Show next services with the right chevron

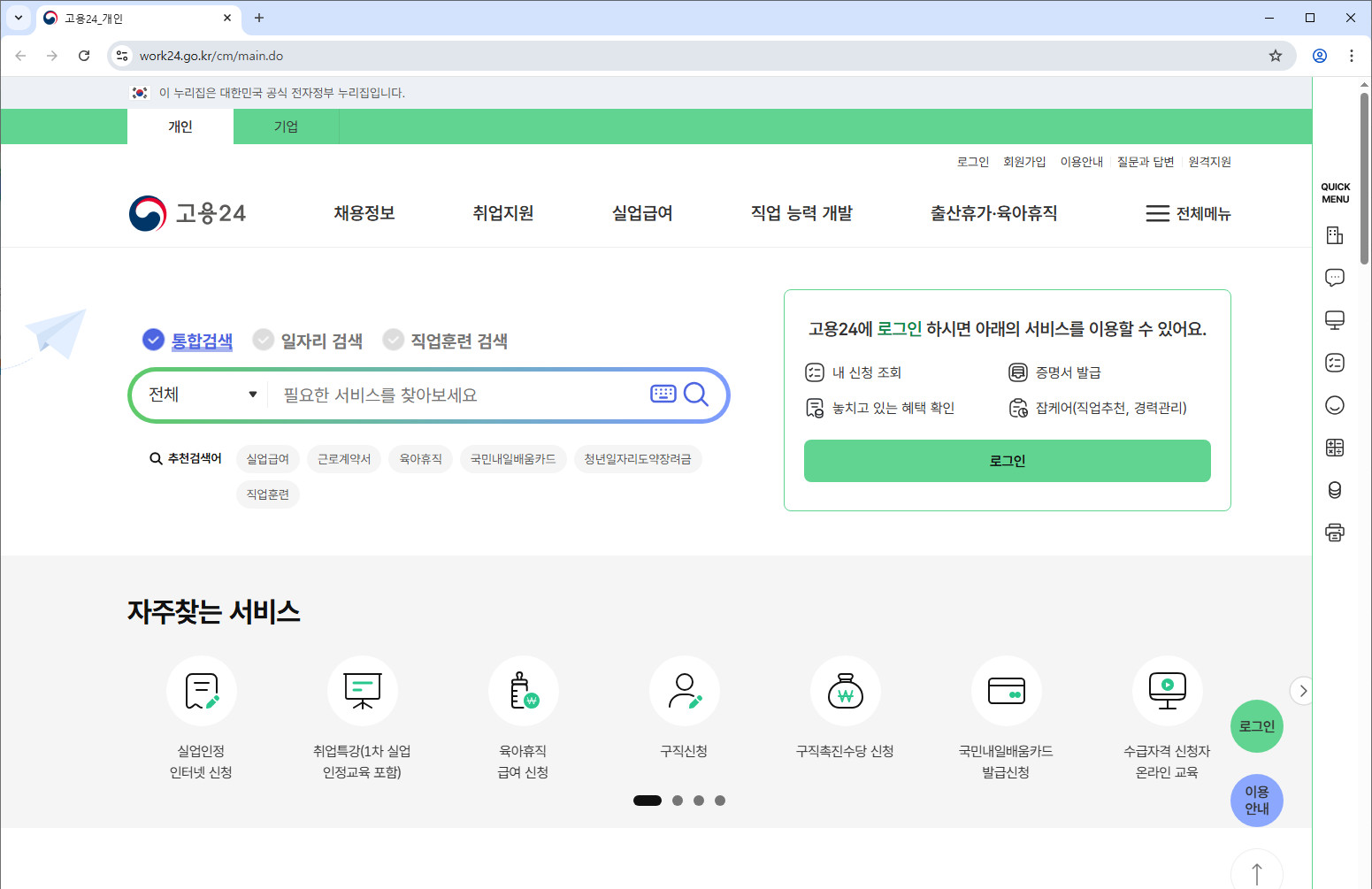[x=1302, y=691]
